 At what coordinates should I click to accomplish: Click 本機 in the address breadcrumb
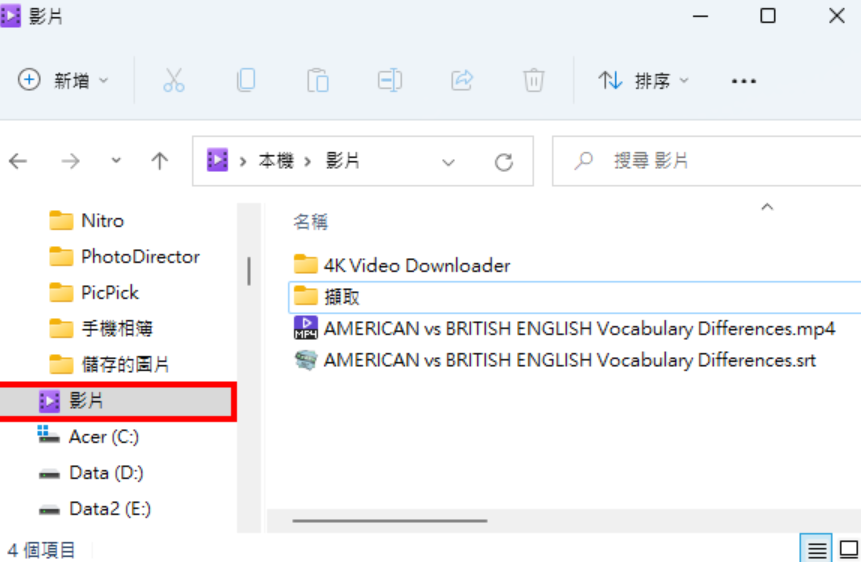pos(276,160)
